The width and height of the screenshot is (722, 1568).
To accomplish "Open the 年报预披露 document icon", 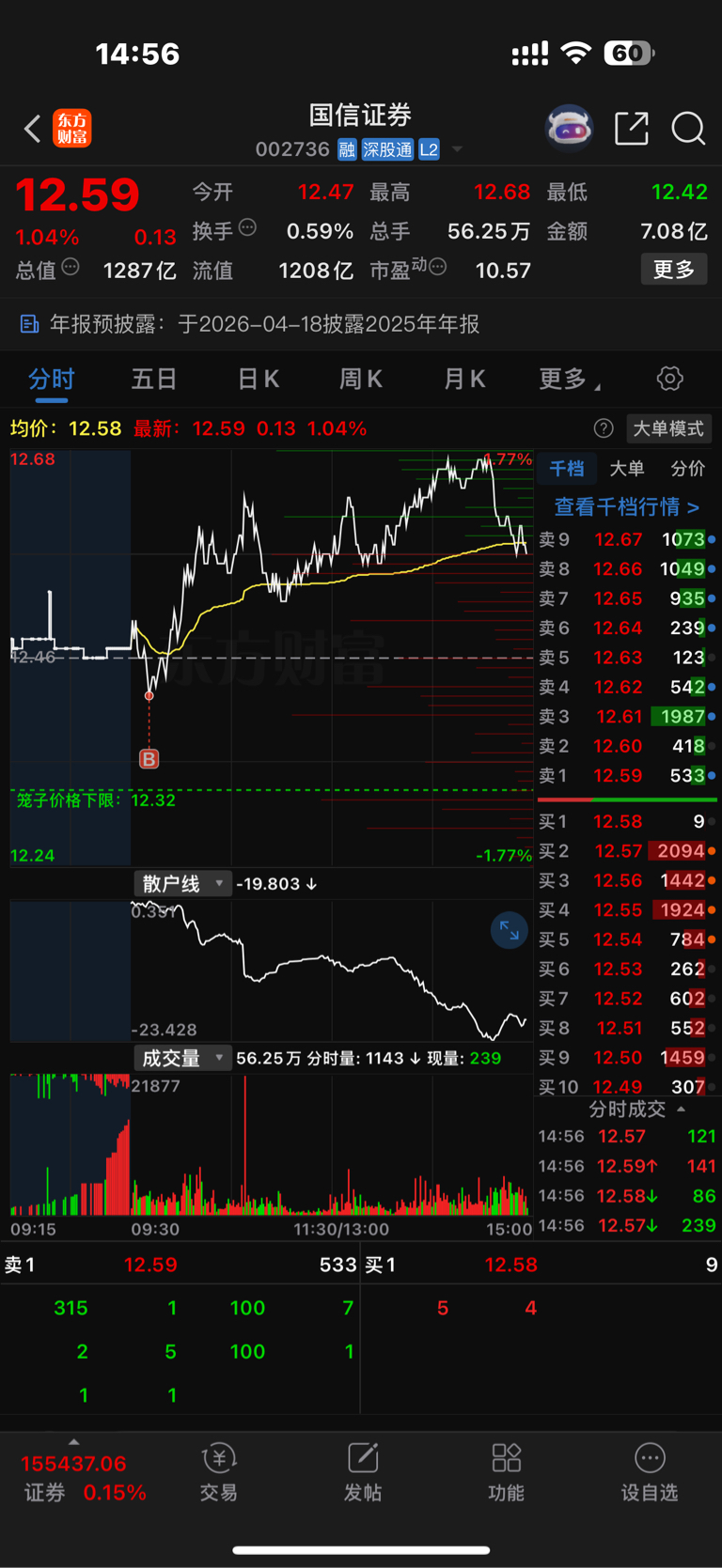I will pyautogui.click(x=29, y=324).
